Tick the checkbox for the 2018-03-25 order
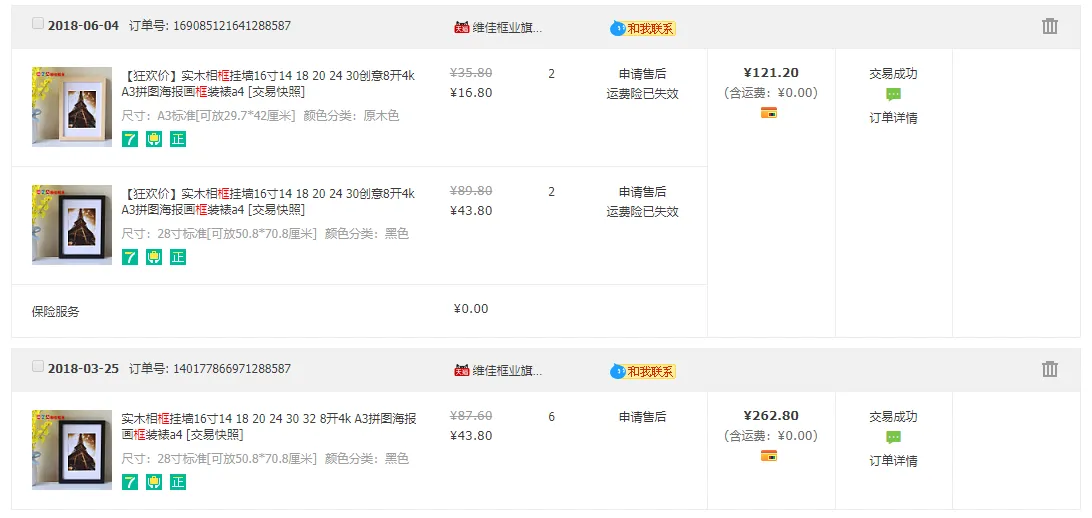The image size is (1092, 518). pyautogui.click(x=38, y=366)
